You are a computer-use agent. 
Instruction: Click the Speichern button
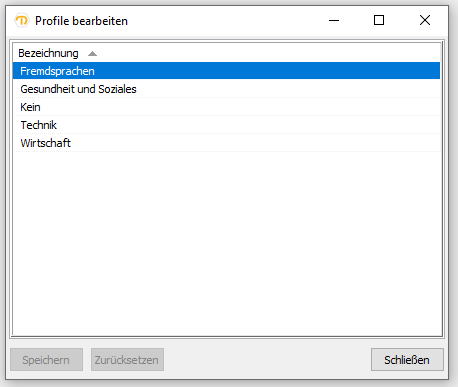pyautogui.click(x=46, y=360)
